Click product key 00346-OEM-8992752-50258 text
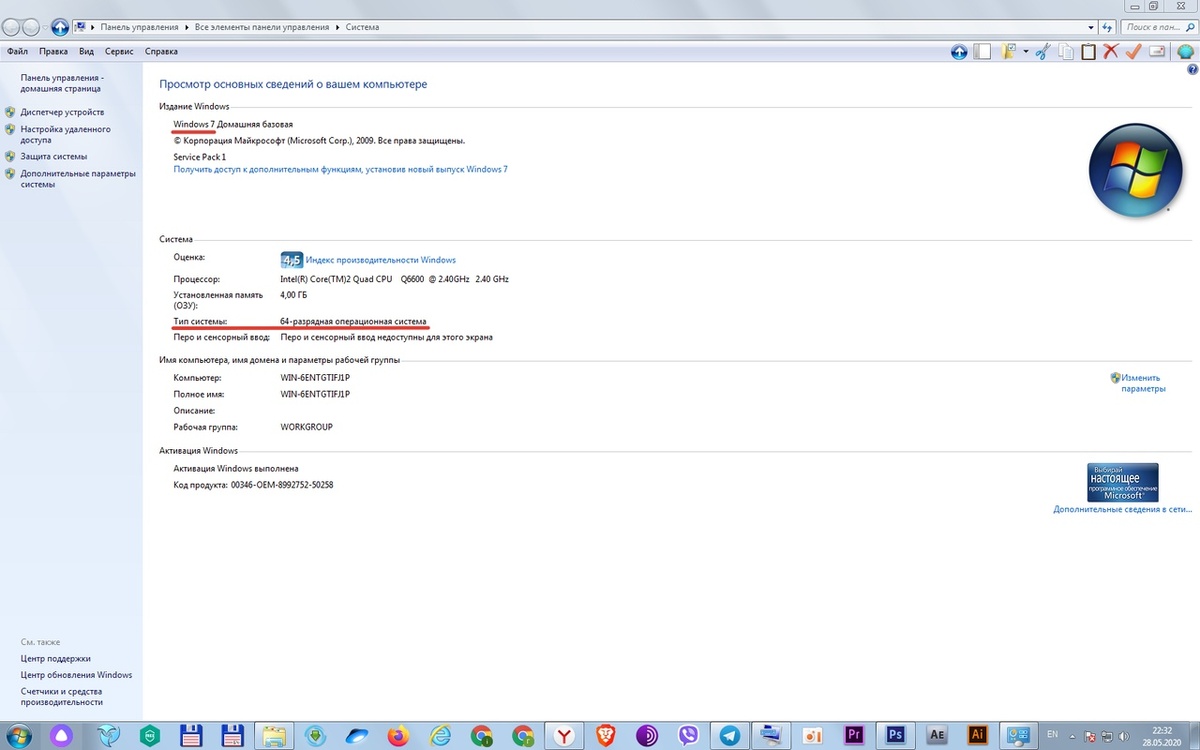This screenshot has height=750, width=1200. (282, 485)
